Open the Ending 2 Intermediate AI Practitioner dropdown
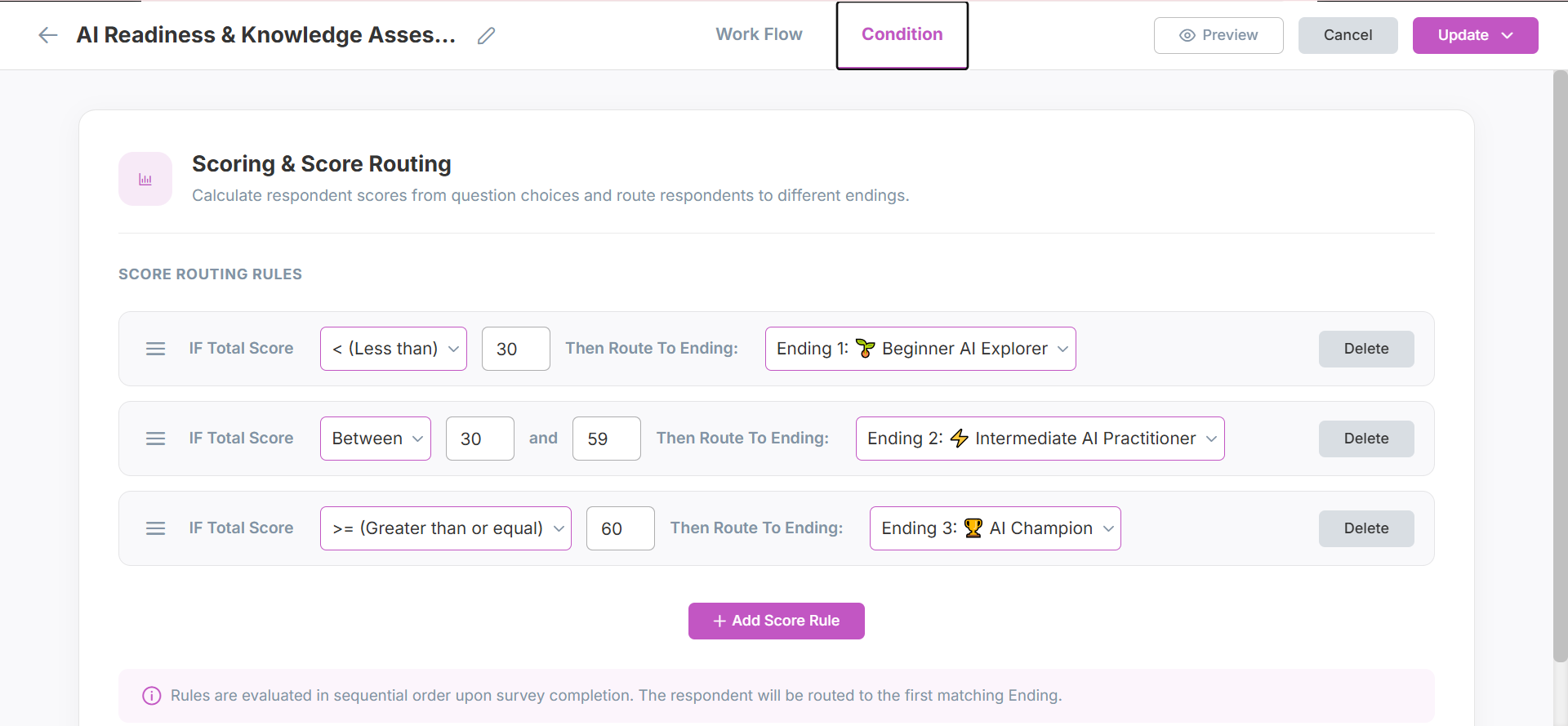This screenshot has width=1568, height=726. click(x=1040, y=439)
